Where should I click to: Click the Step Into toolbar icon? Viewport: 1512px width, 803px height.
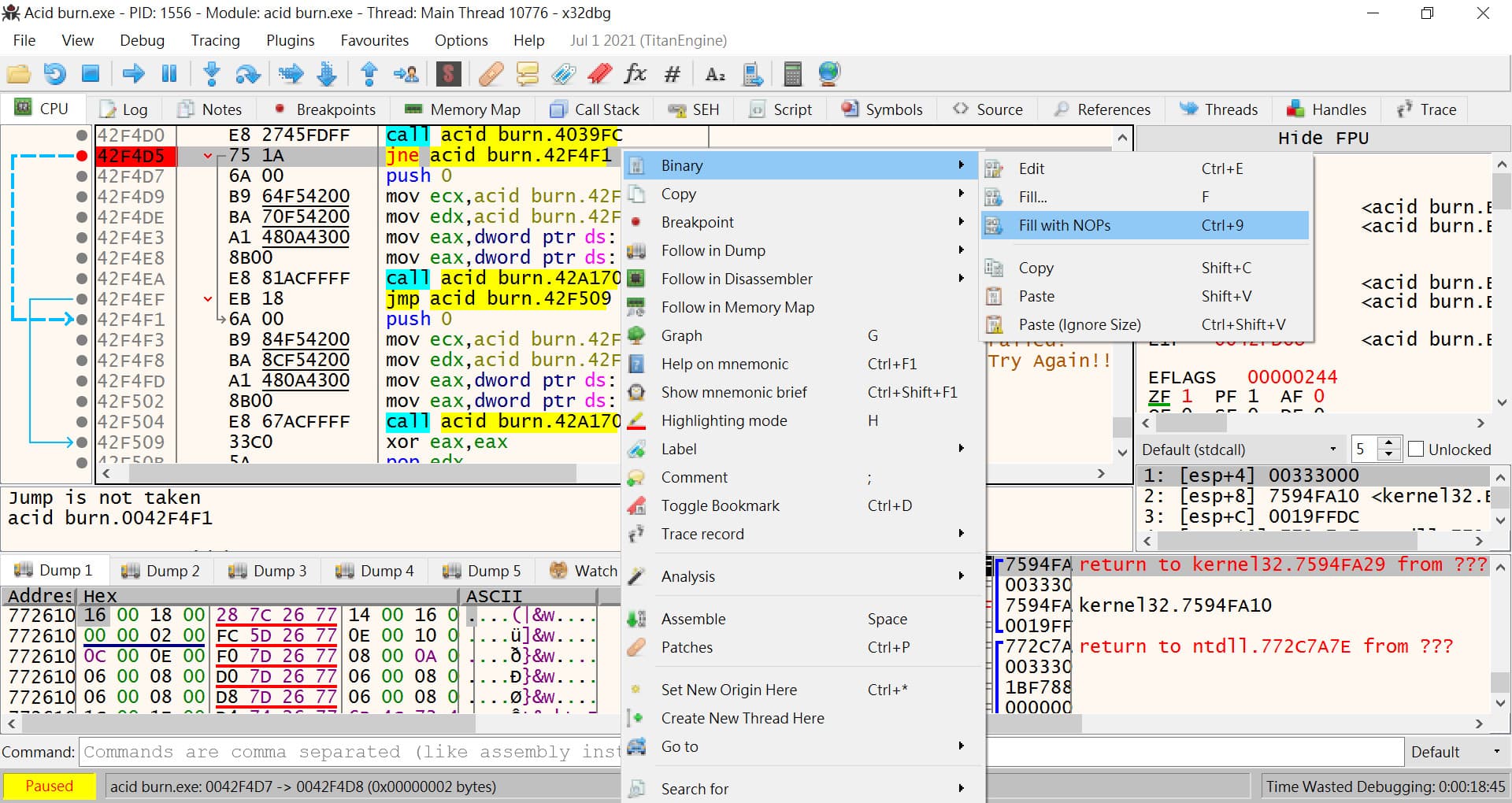pos(211,74)
